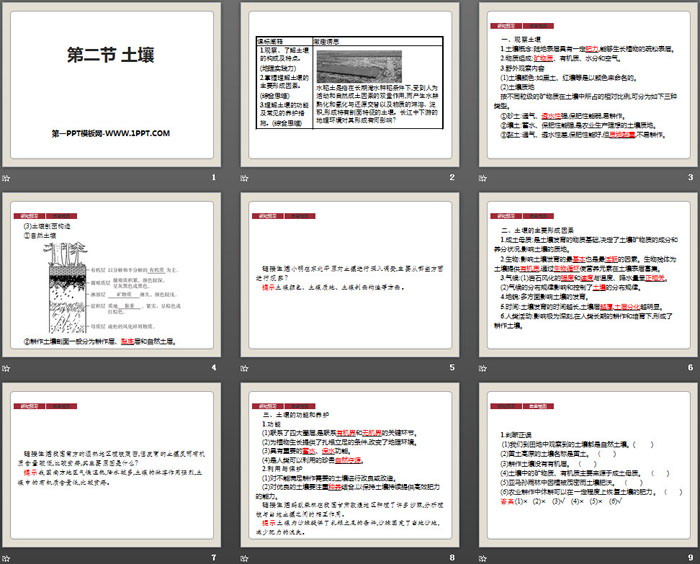Click the animation star icon under slide 3

point(483,178)
